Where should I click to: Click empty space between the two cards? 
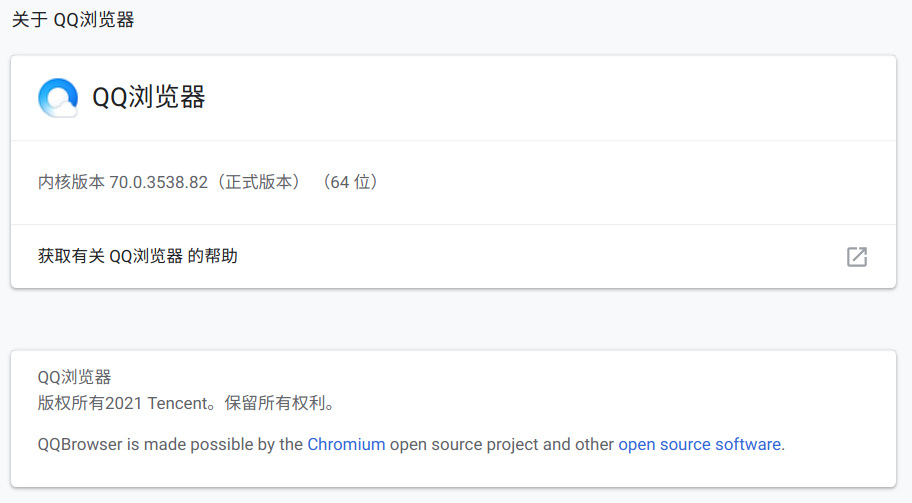[x=454, y=319]
